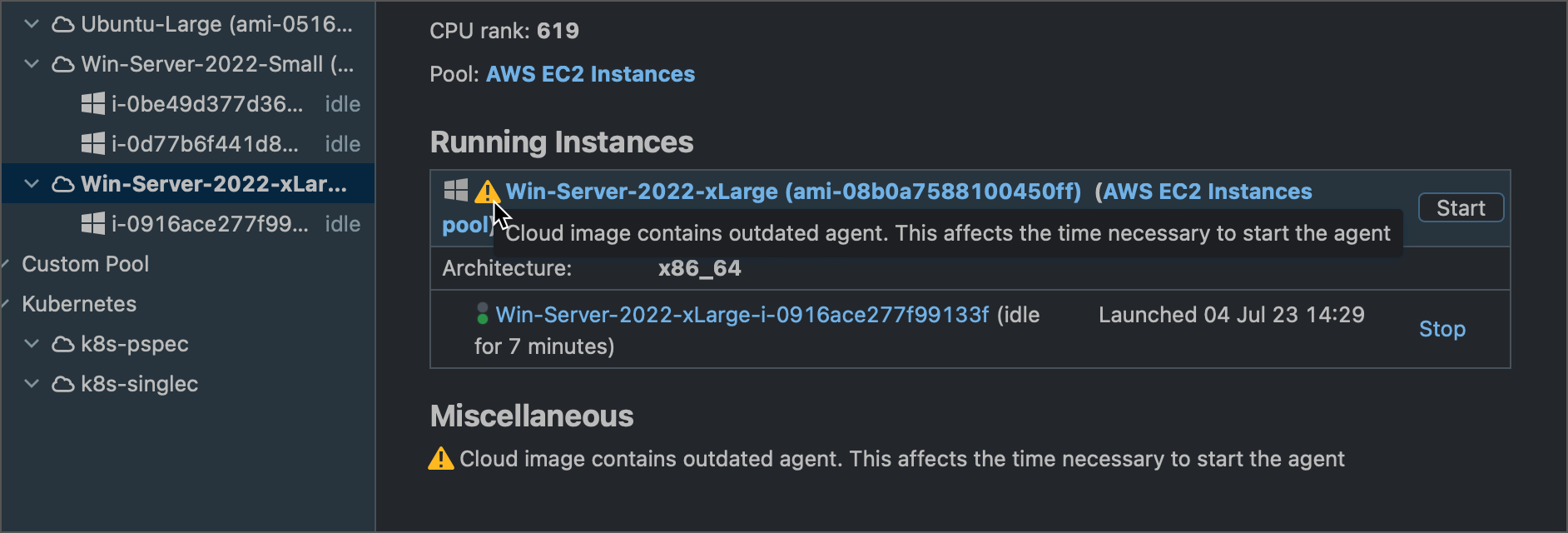
Task: Click the warning icon in the Miscellaneous section
Action: (x=439, y=458)
